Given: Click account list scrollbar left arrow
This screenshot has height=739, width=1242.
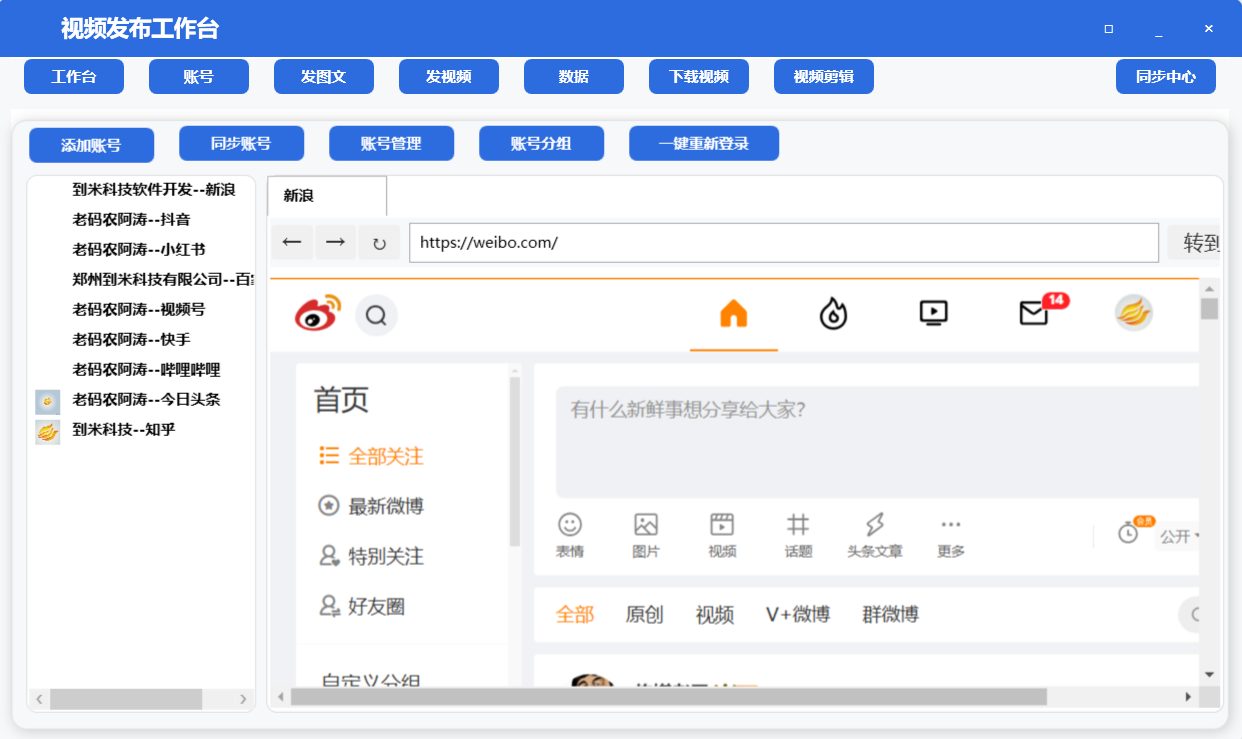Looking at the screenshot, I should click(39, 699).
